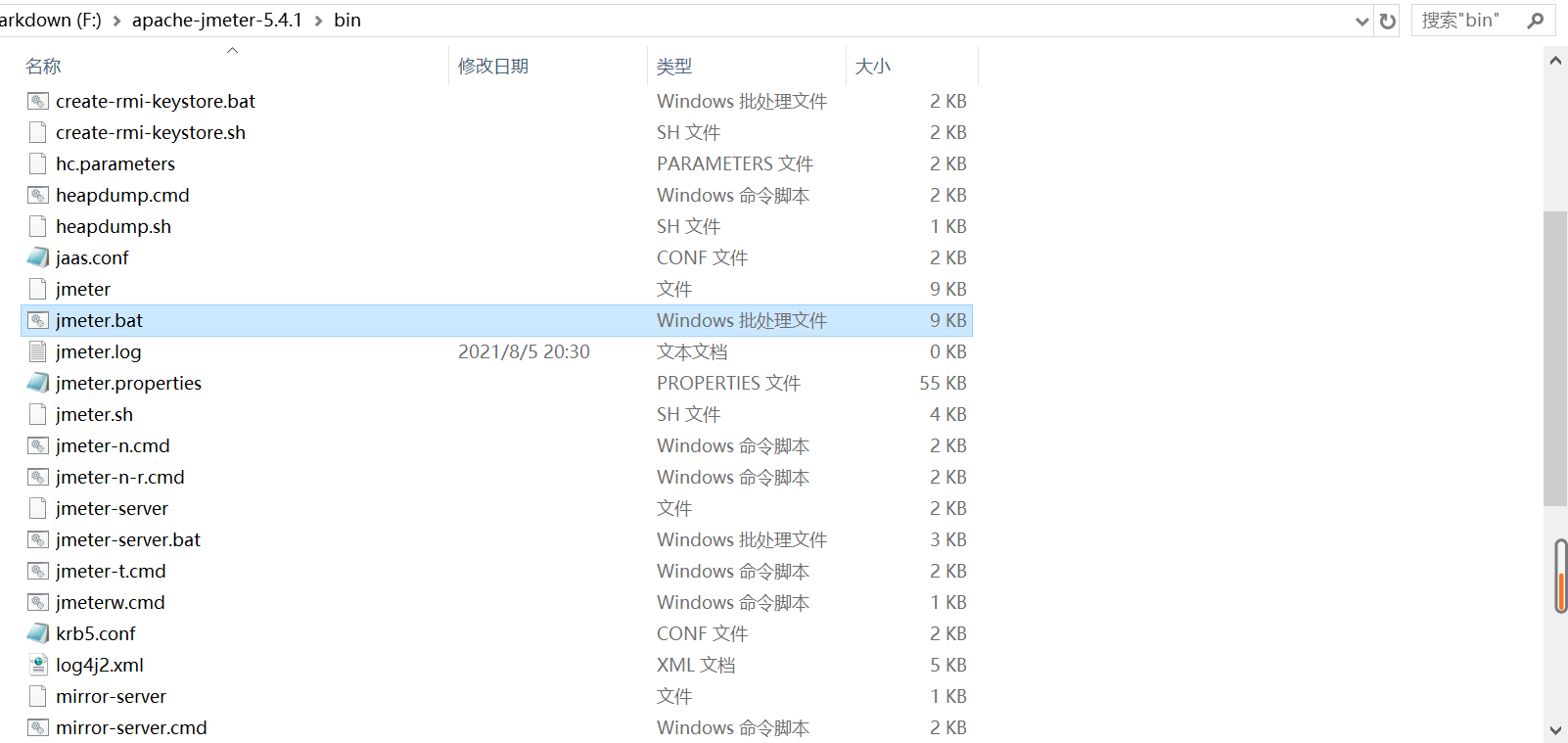
Task: Click the heapdump.cmd file icon
Action: click(x=38, y=195)
